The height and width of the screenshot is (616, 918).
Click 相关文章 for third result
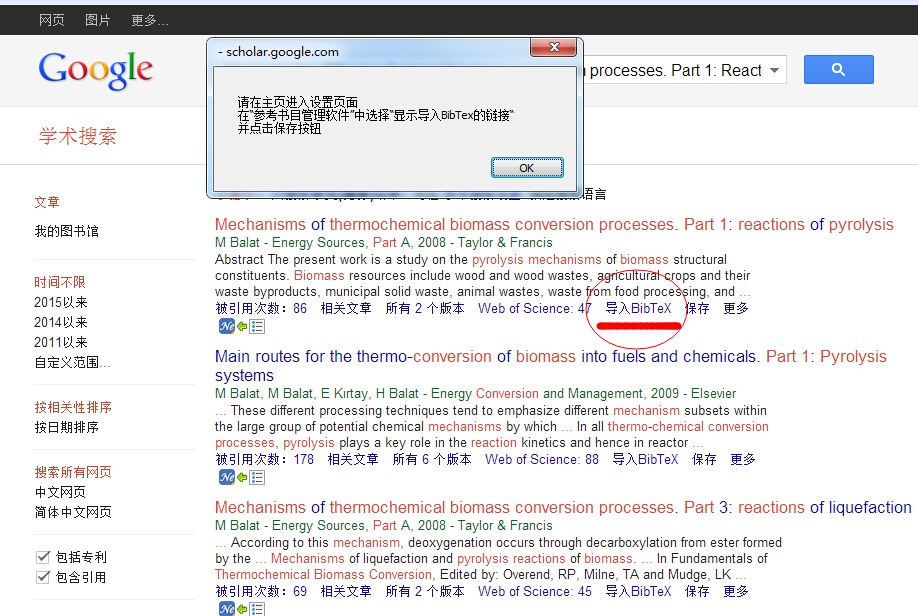(346, 591)
